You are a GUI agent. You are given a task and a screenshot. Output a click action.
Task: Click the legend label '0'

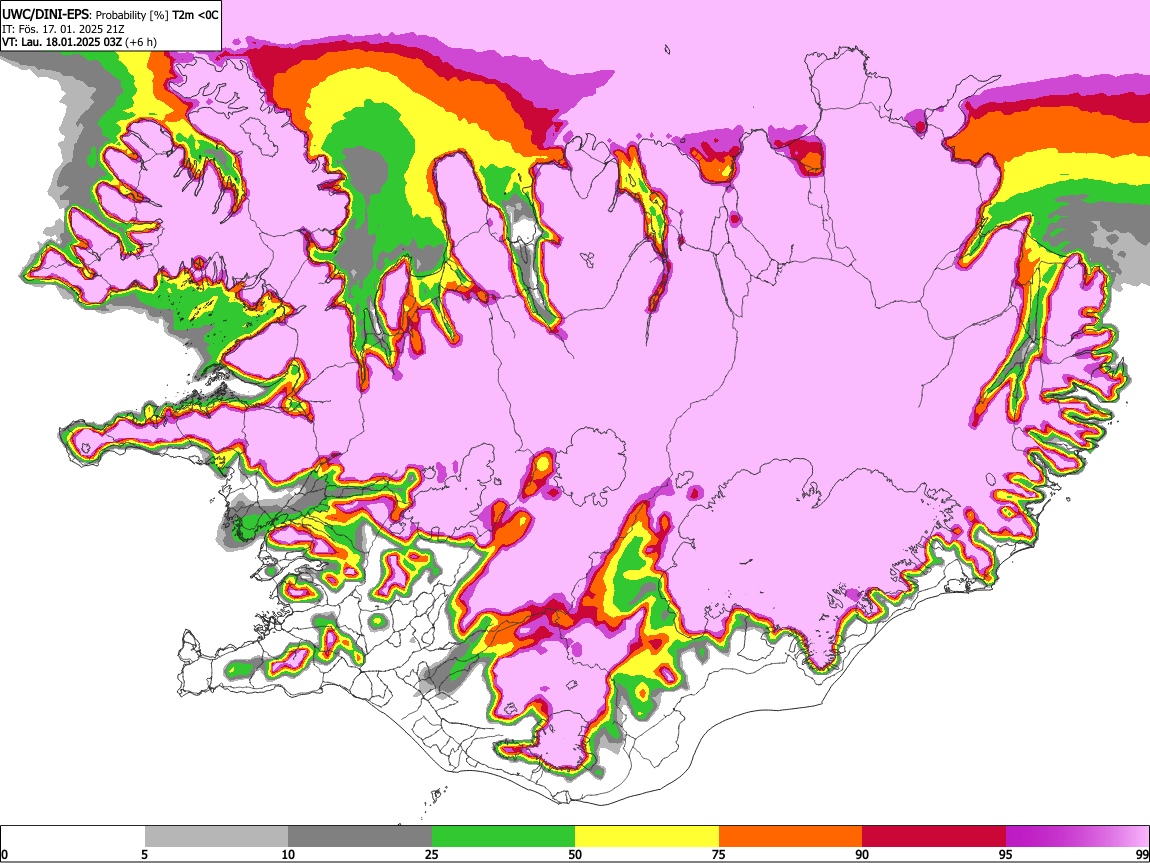(x=4, y=855)
